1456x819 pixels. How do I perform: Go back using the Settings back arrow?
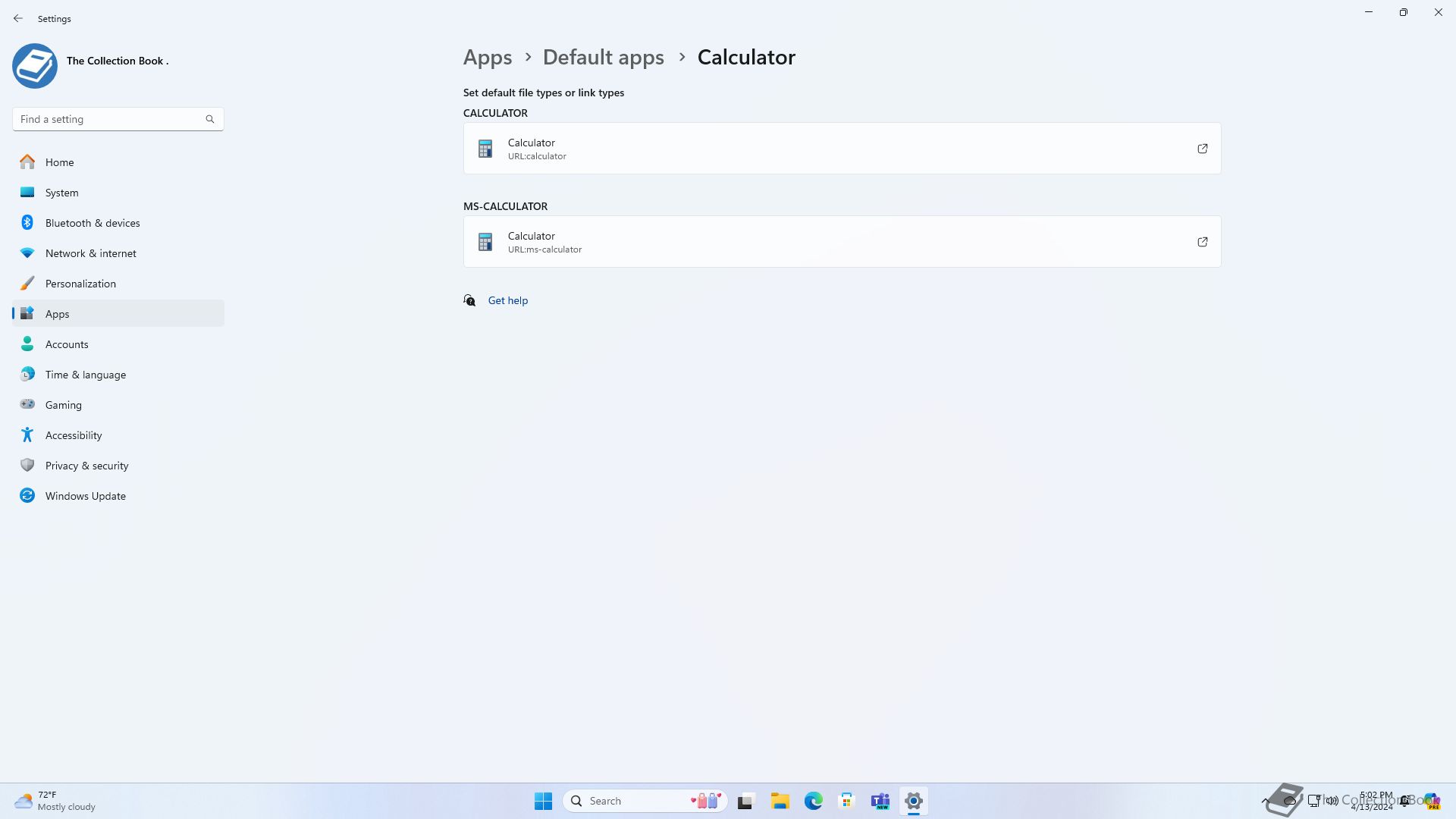pos(18,18)
